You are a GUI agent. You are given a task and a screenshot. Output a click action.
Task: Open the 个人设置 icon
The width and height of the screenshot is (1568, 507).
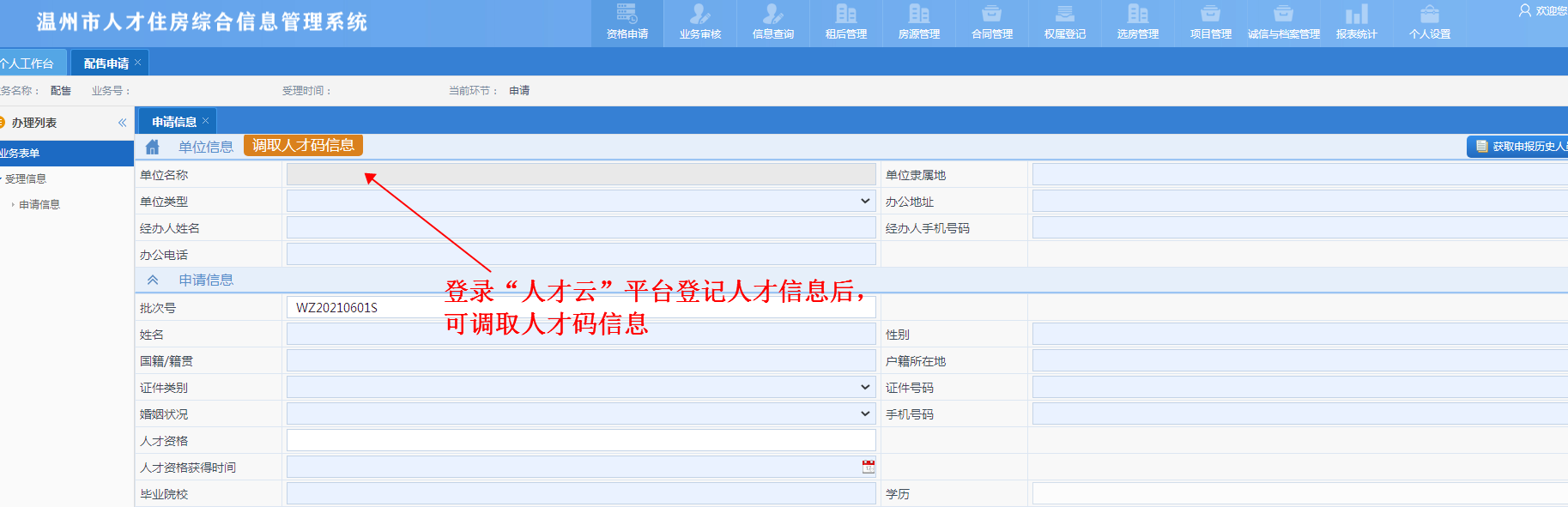point(1429,15)
